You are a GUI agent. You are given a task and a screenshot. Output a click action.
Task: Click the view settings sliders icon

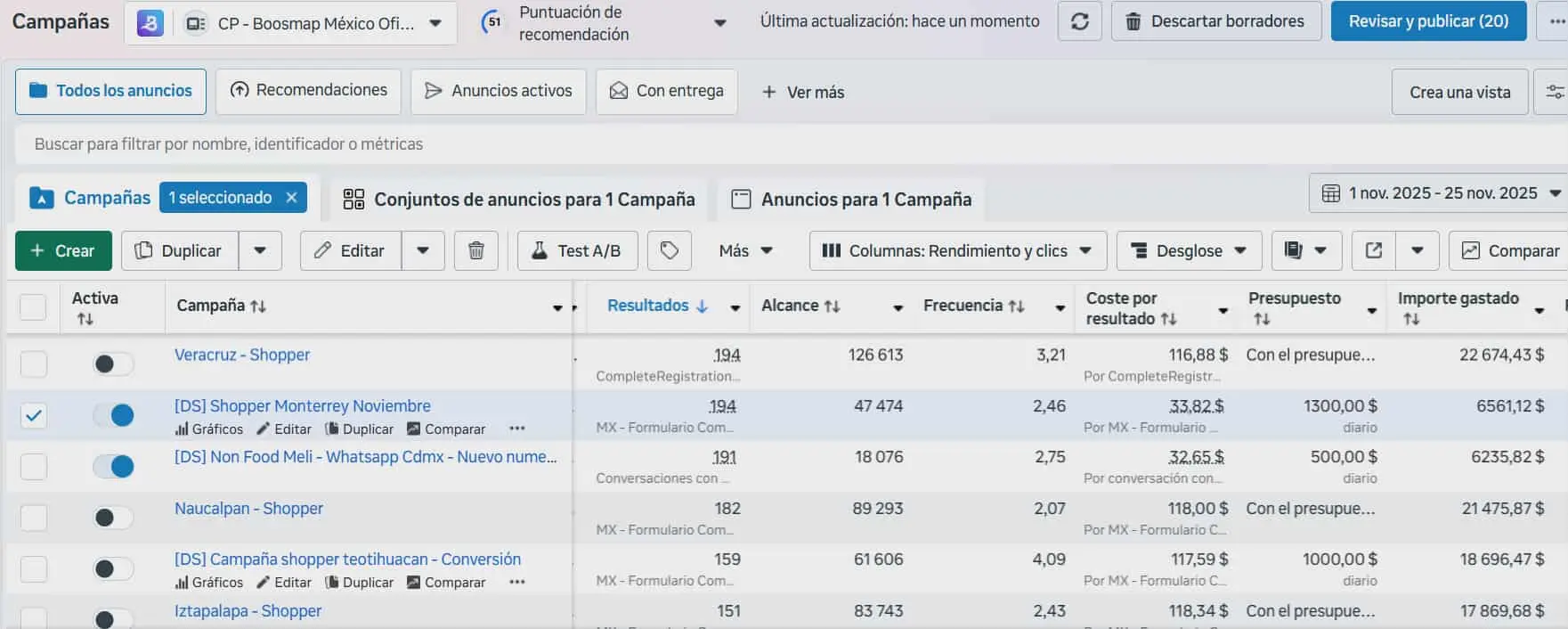pyautogui.click(x=1555, y=92)
